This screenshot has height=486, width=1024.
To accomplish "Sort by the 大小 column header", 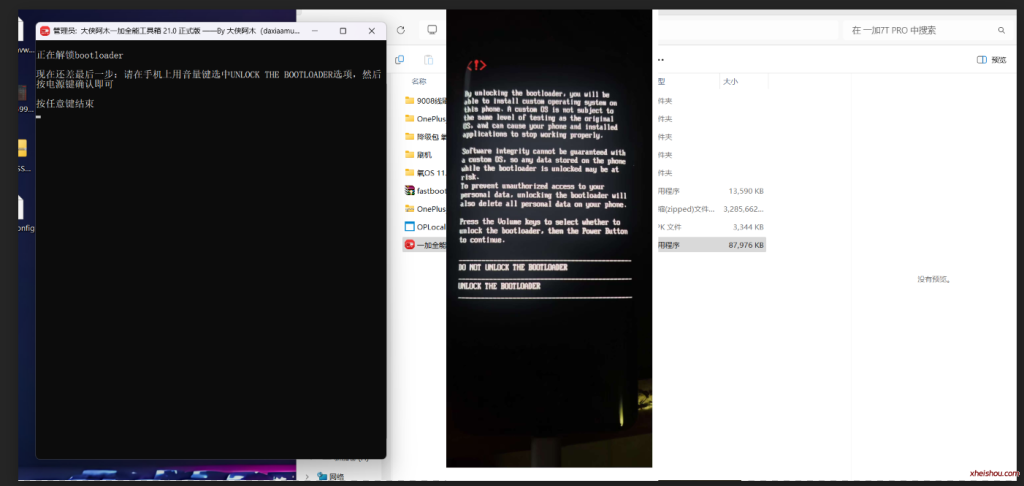I will coord(729,82).
